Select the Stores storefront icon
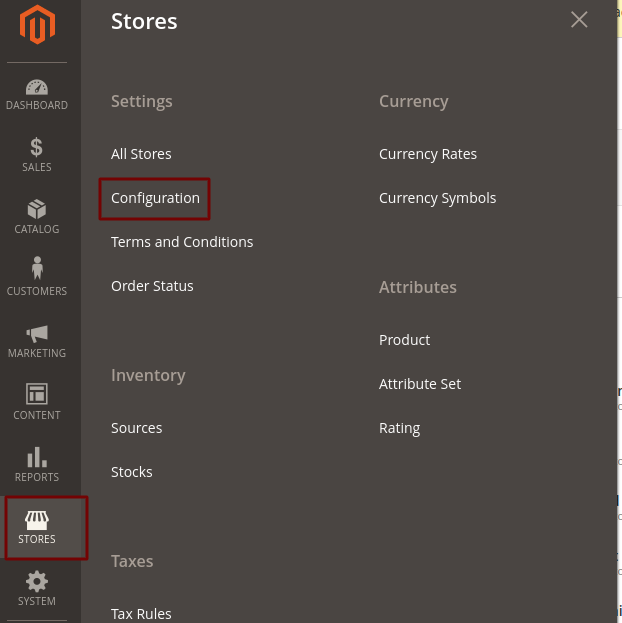The height and width of the screenshot is (623, 622). point(37,520)
